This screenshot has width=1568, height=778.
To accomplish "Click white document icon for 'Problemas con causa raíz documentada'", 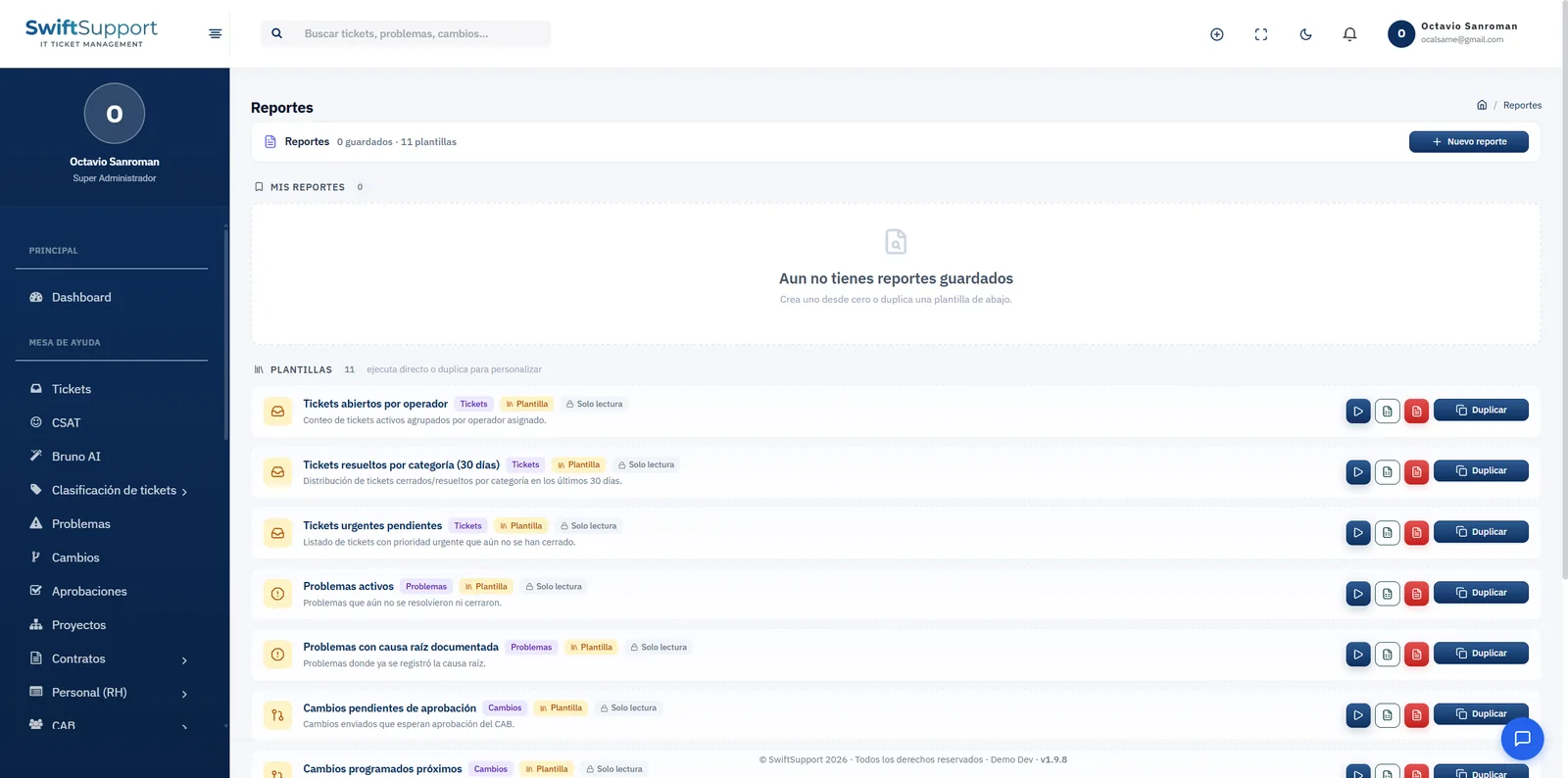I will (x=1388, y=655).
